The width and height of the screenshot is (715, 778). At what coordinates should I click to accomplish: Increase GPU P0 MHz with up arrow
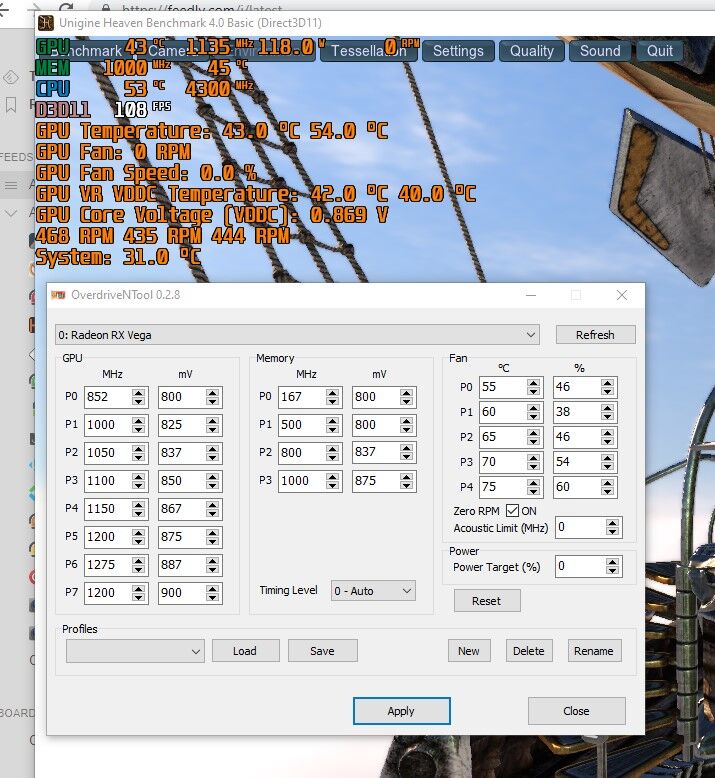138,392
